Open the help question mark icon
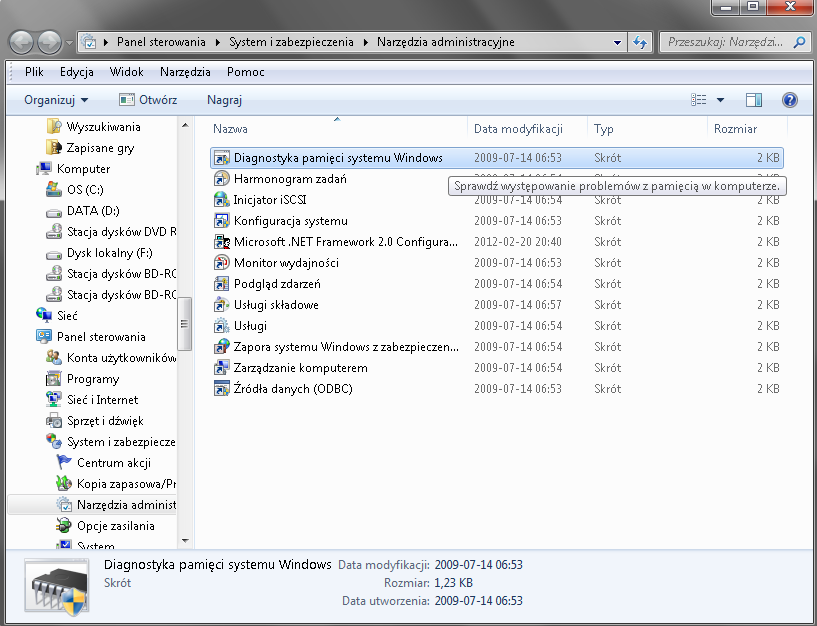Screen dimensions: 817x626 [789, 100]
